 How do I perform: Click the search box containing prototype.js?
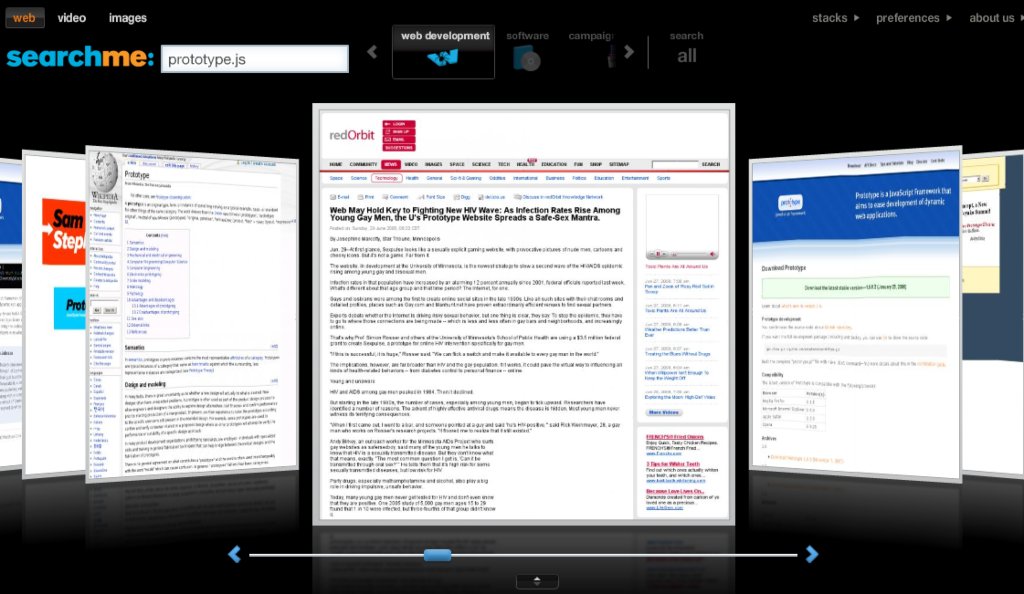pos(255,59)
